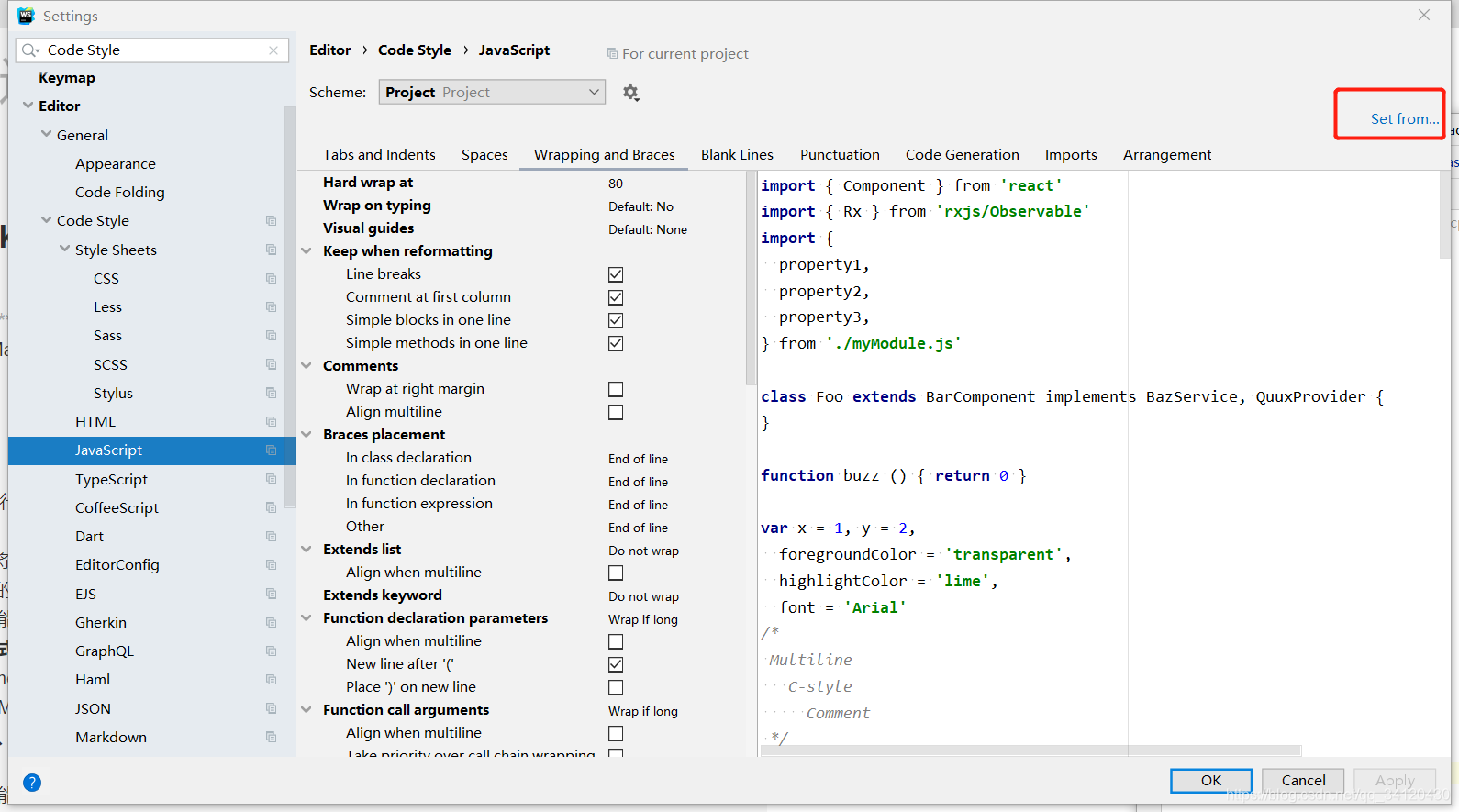
Task: Switch to the Blank Lines tab
Action: 737,154
